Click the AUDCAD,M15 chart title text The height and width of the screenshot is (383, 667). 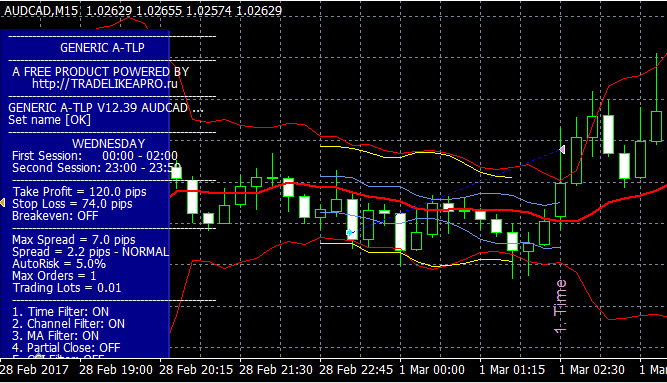41,11
